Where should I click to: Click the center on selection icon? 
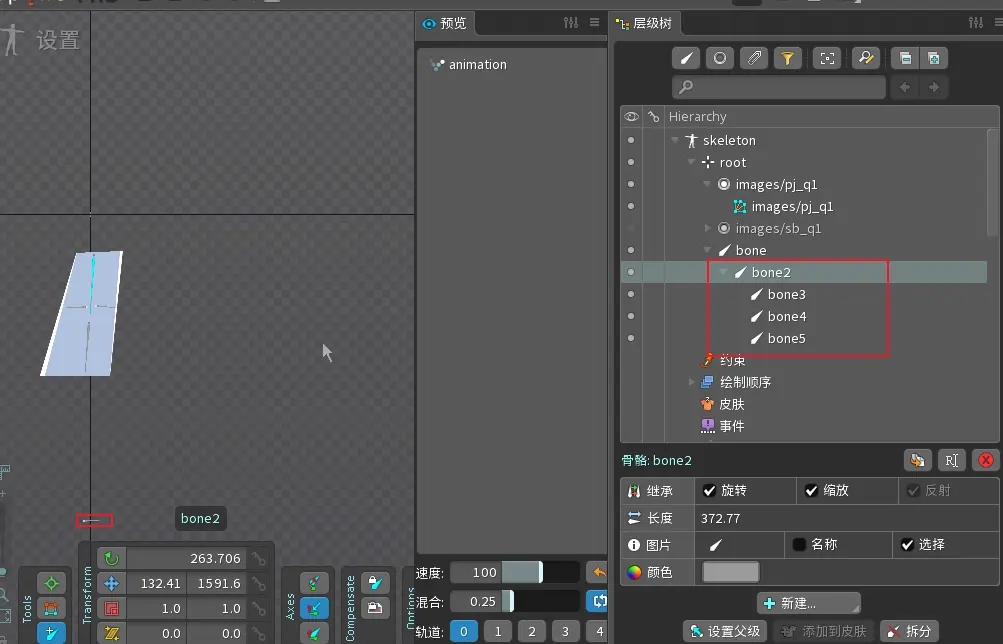coord(827,59)
